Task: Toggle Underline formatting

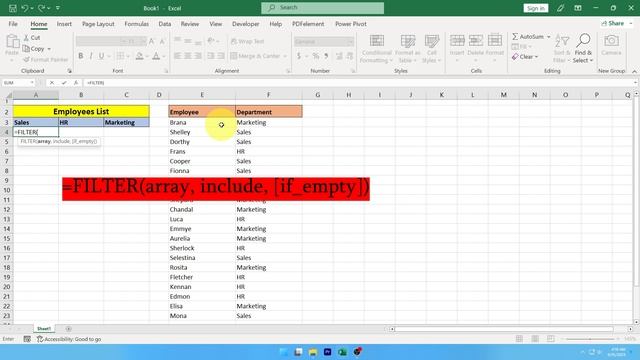Action: (x=101, y=56)
